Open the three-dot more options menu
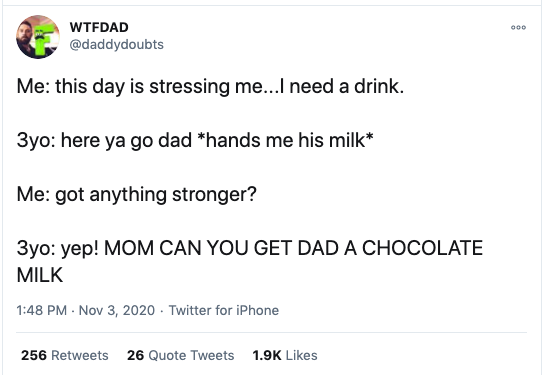This screenshot has height=375, width=542. click(x=518, y=27)
